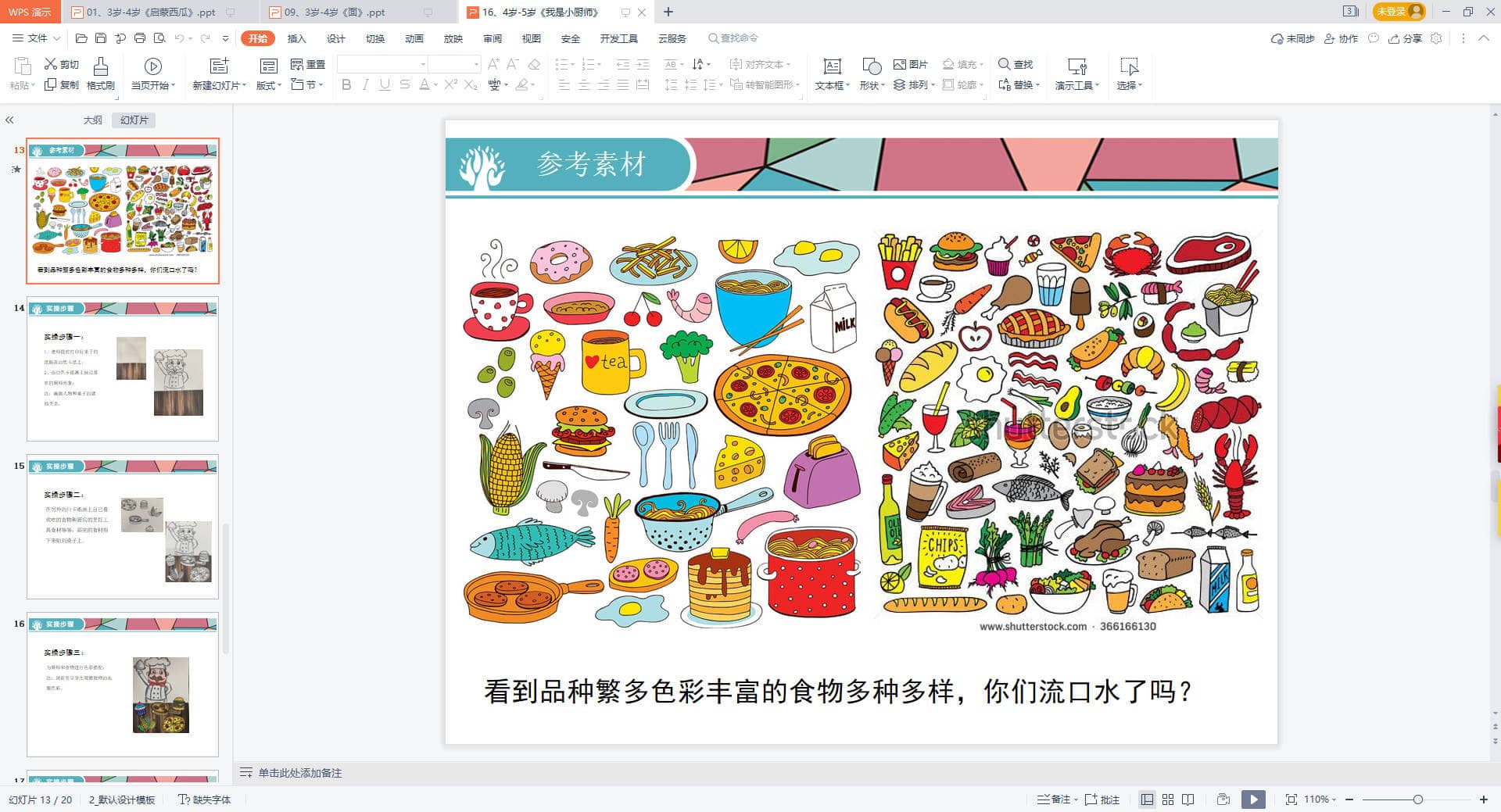Click the fit-to-window zoom icon
The height and width of the screenshot is (812, 1501).
pos(1291,799)
